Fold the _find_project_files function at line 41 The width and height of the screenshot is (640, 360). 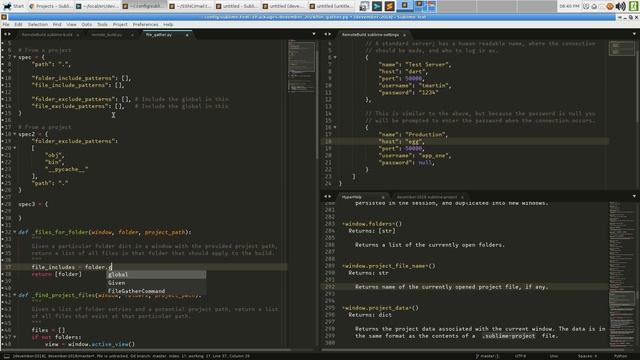tap(15, 295)
